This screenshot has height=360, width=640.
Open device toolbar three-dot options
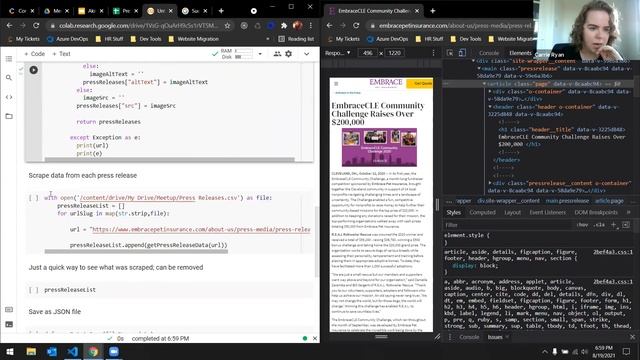click(433, 53)
